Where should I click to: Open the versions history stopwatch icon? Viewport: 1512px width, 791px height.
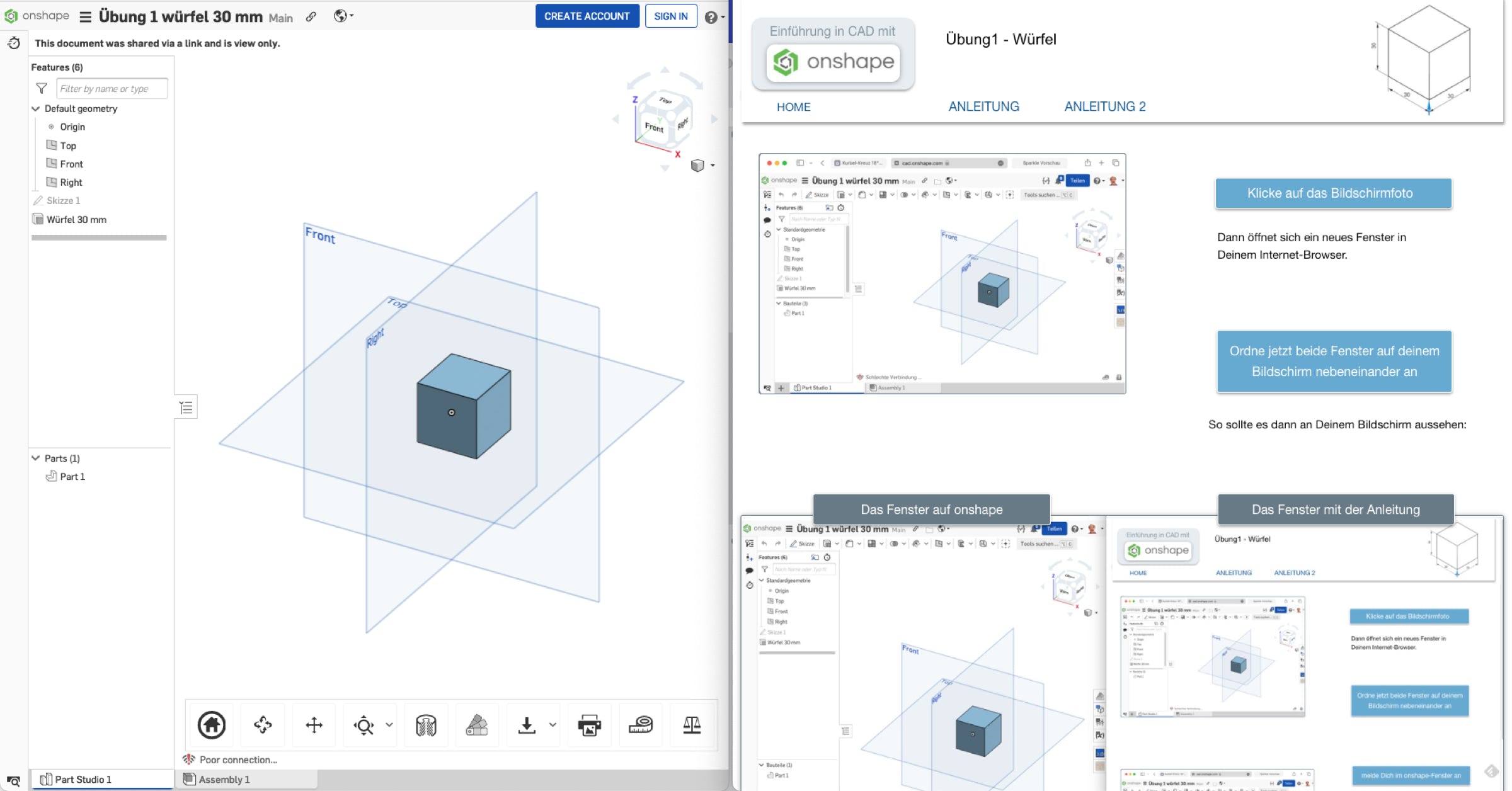coord(14,43)
